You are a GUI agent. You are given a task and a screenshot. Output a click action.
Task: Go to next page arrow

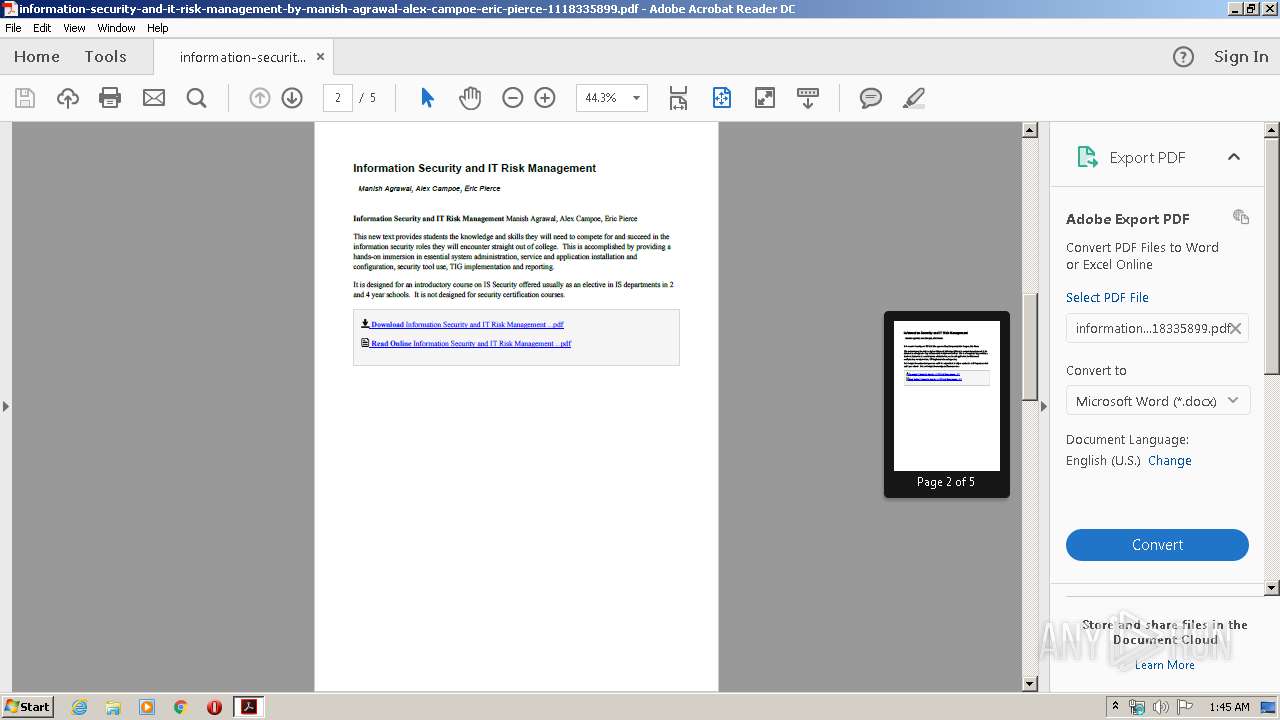pyautogui.click(x=292, y=98)
